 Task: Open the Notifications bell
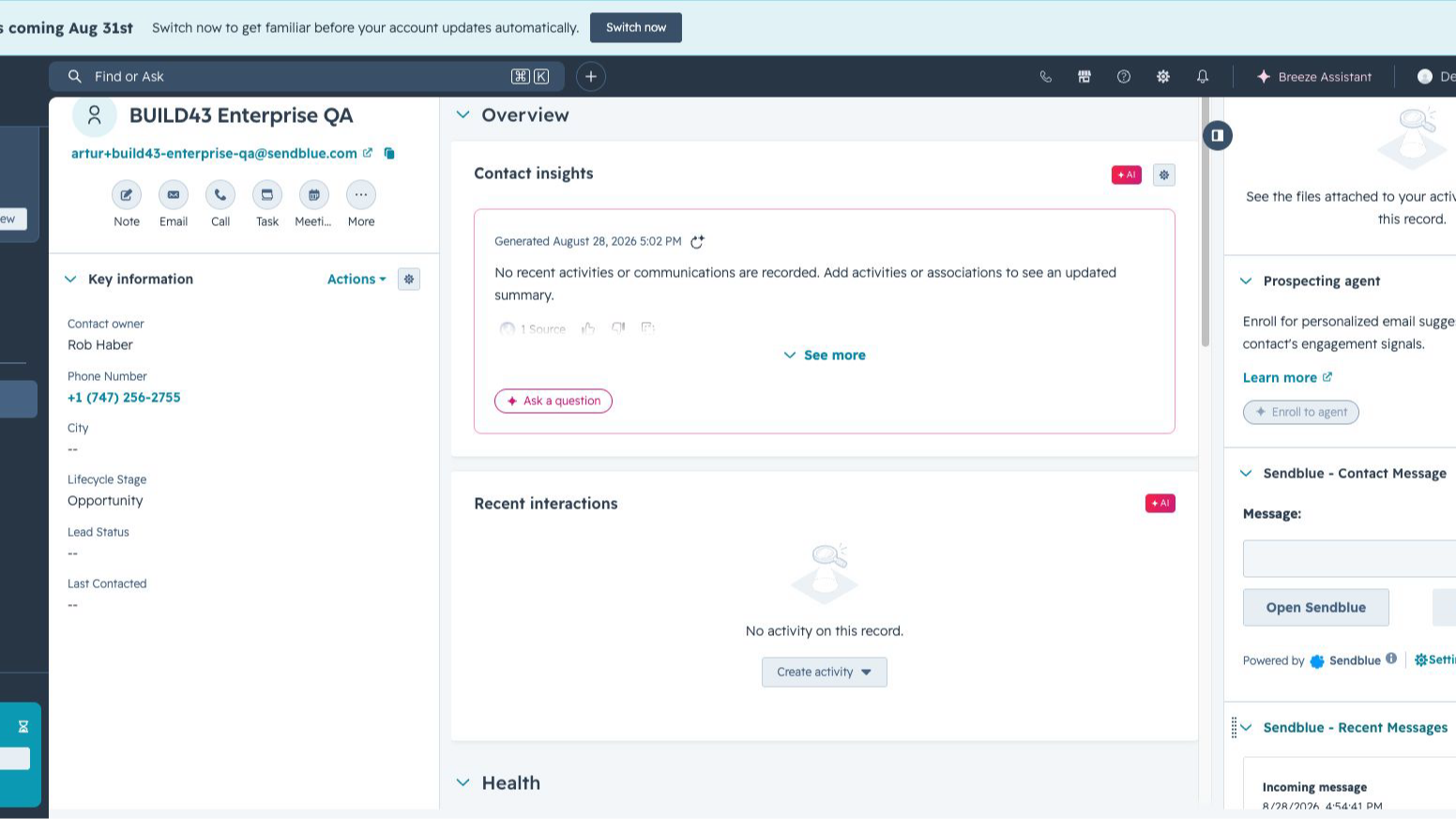point(1203,77)
